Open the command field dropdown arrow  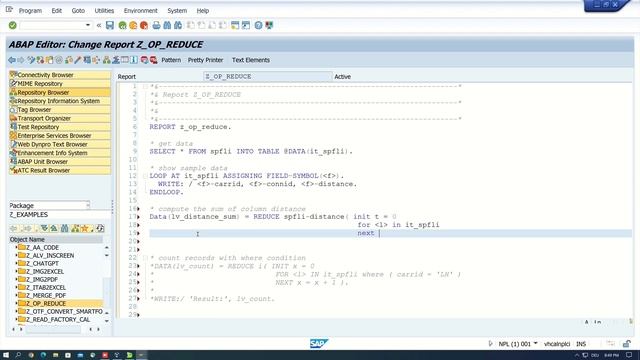click(x=88, y=25)
